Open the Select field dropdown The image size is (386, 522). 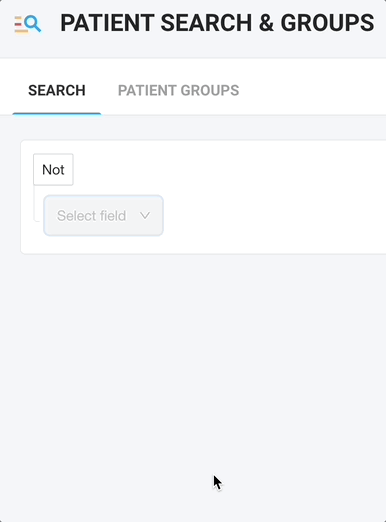click(103, 216)
